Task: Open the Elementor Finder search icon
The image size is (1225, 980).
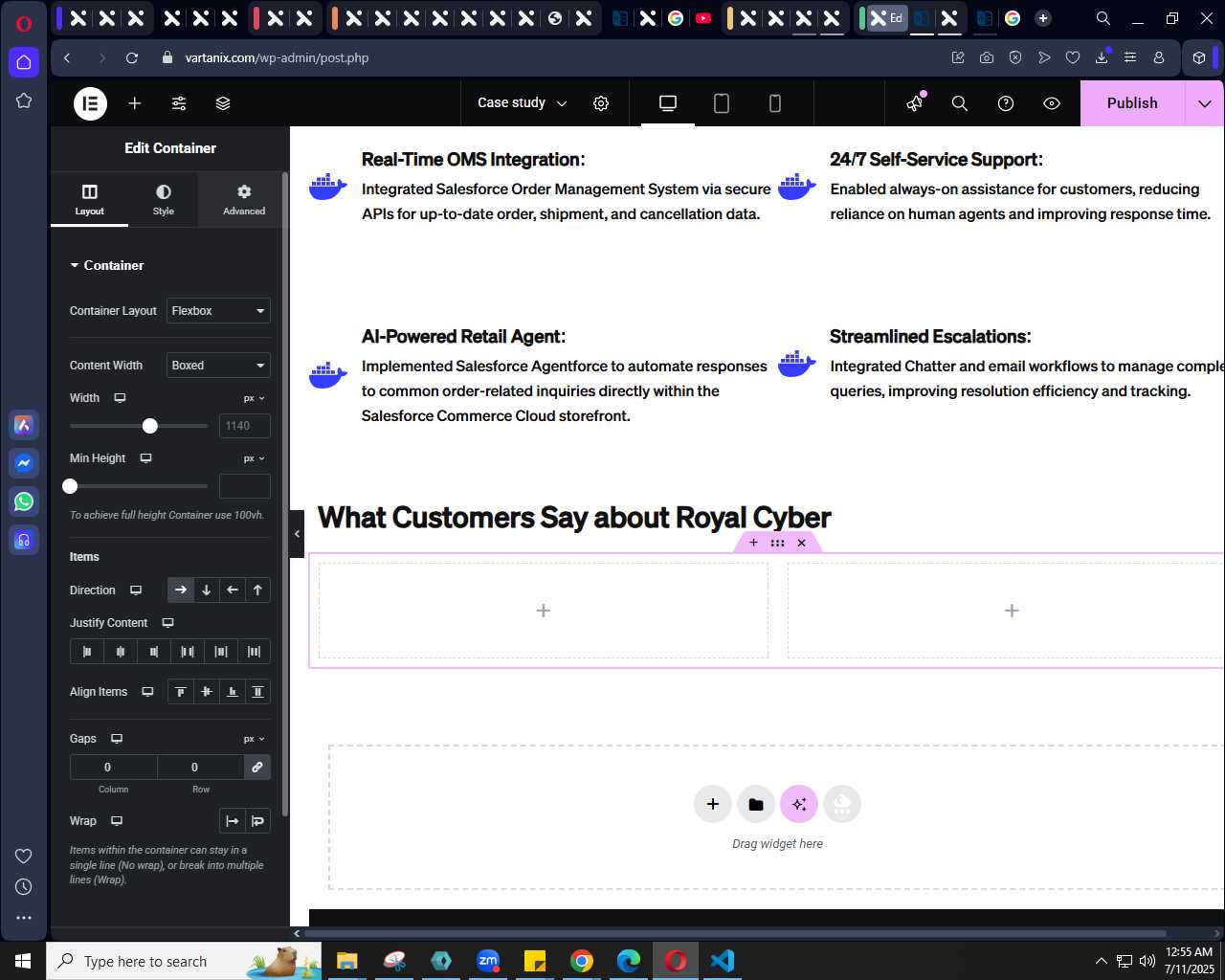Action: coord(960,103)
